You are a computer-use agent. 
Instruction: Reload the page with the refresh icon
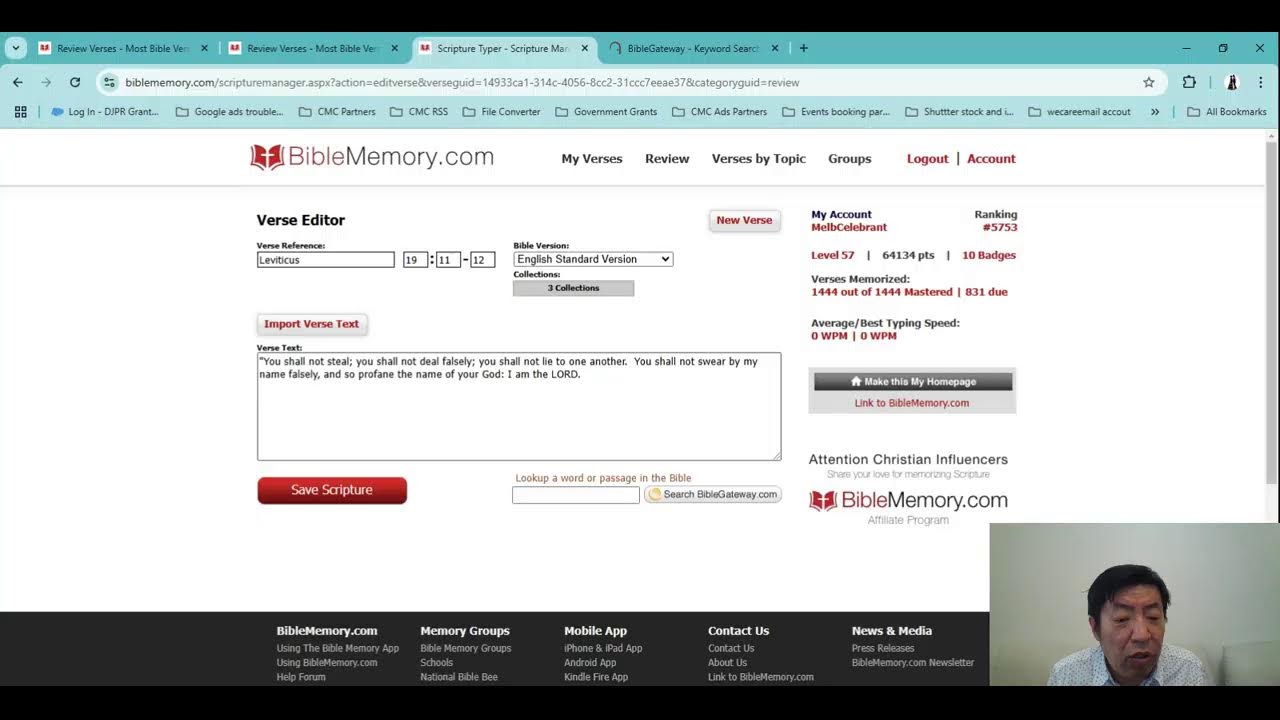(75, 82)
